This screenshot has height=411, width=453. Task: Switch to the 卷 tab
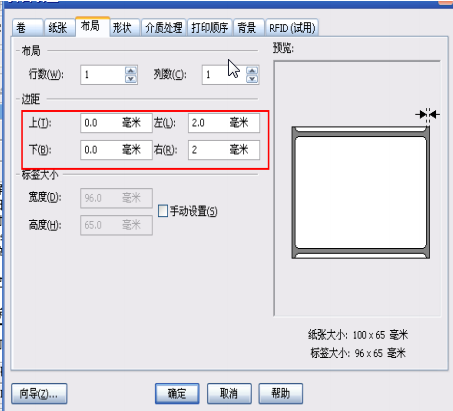28,28
